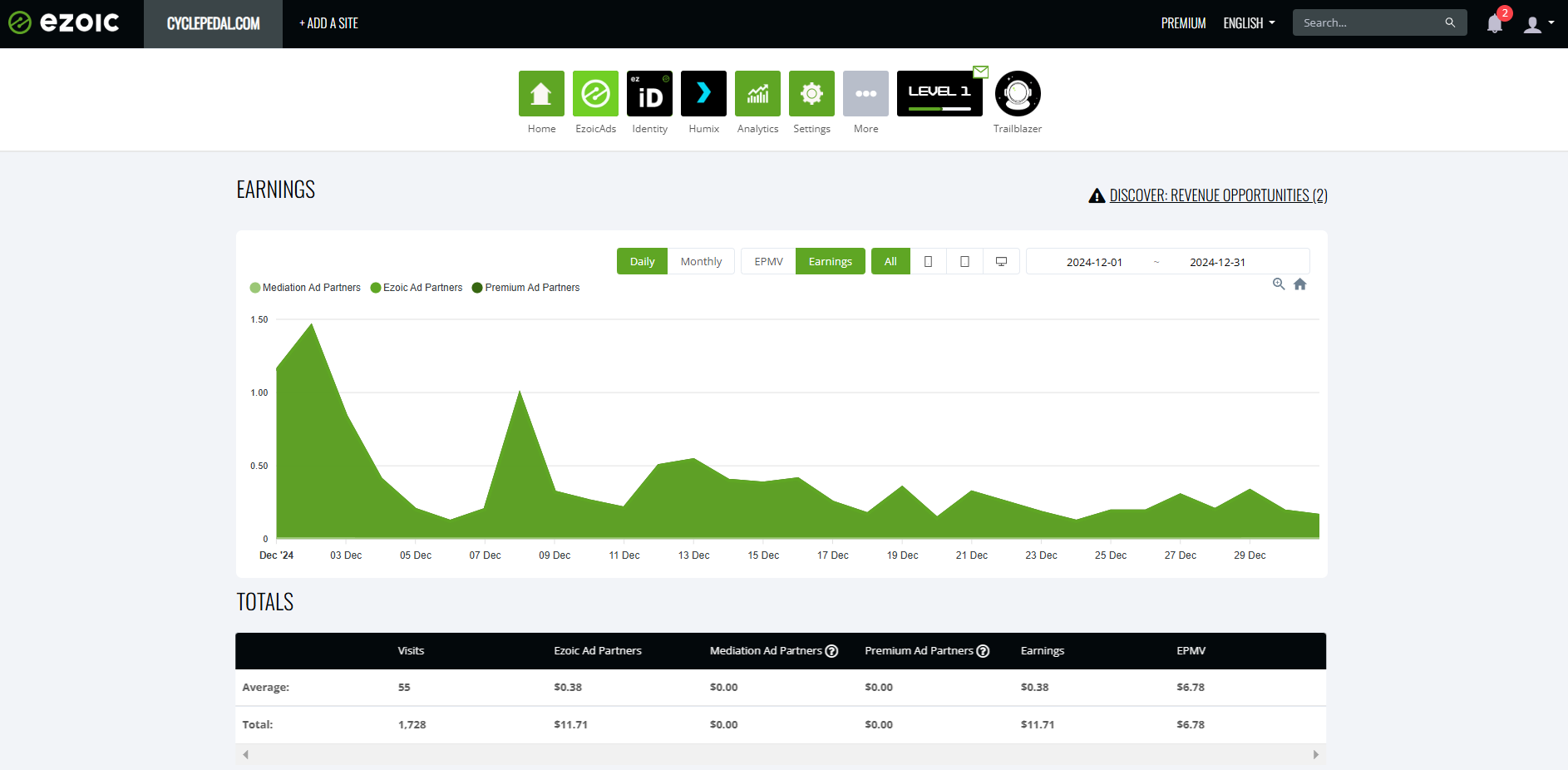The image size is (1568, 770).
Task: Open Mediation Ad Partners help icon
Action: pos(831,651)
